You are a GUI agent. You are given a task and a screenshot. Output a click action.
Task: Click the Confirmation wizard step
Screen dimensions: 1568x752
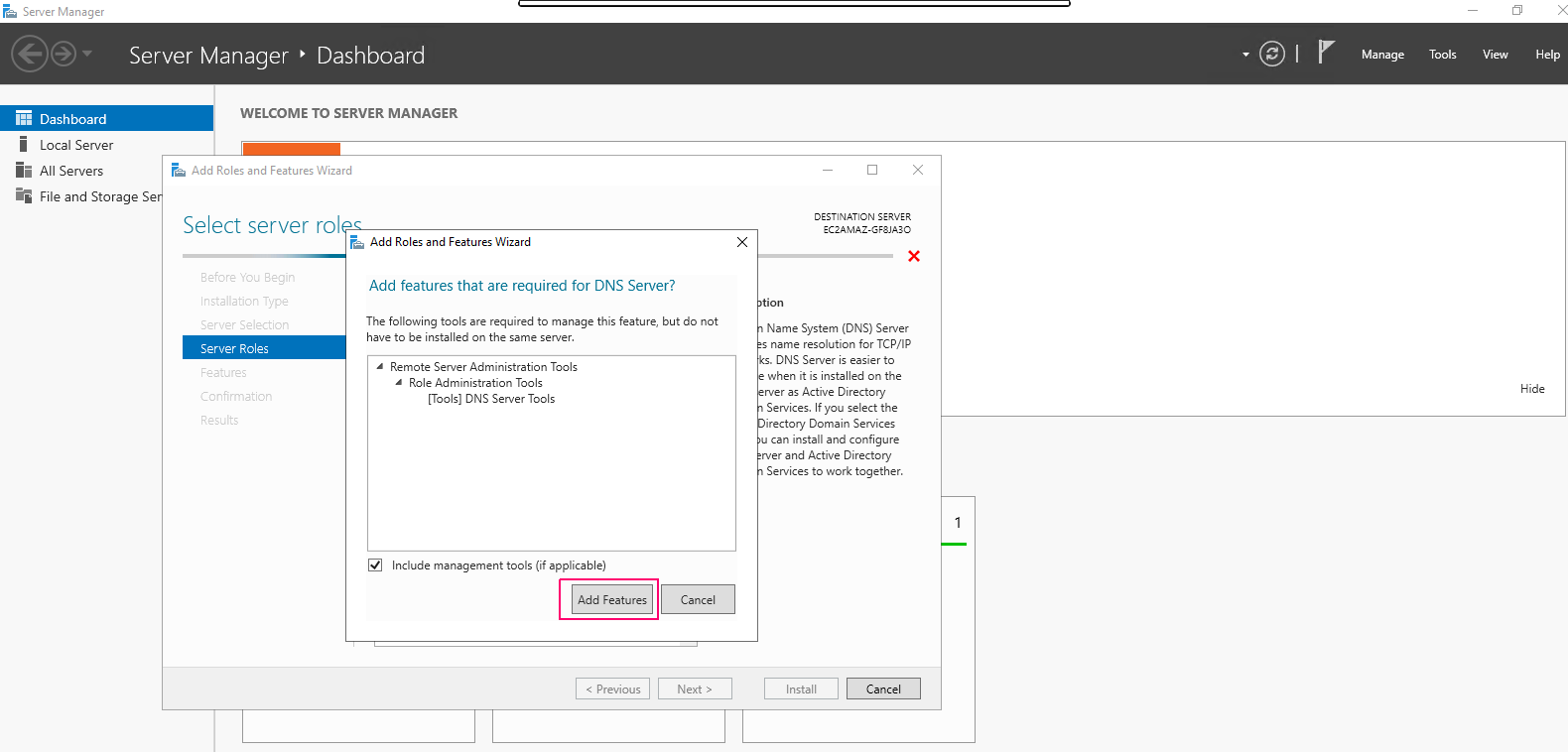(236, 396)
